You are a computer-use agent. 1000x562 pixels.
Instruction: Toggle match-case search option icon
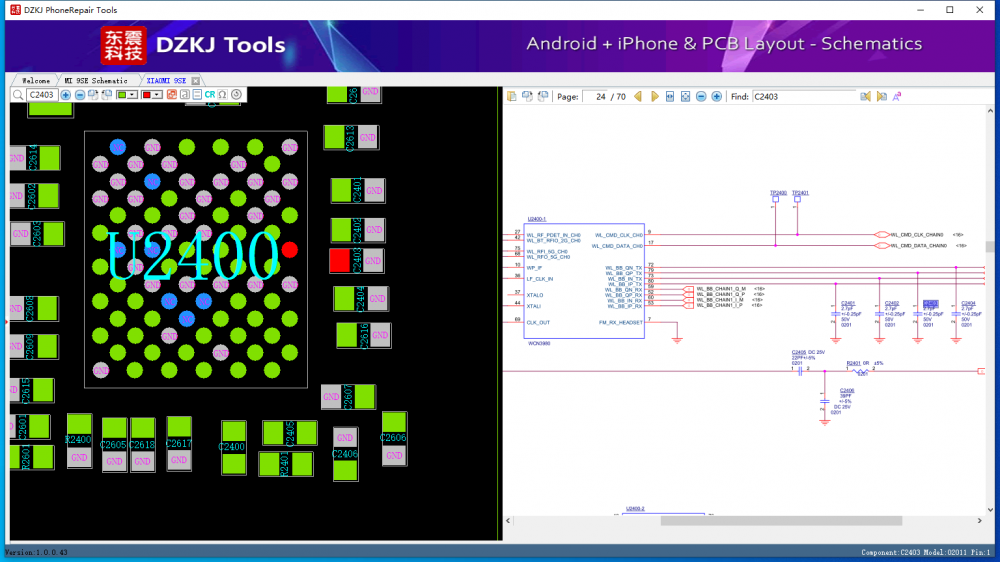897,97
